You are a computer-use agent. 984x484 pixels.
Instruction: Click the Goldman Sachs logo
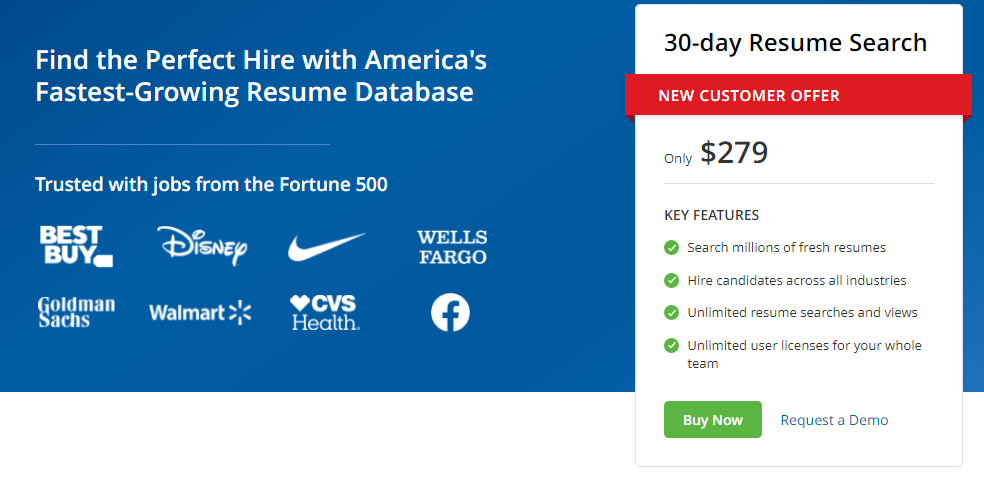[x=76, y=312]
